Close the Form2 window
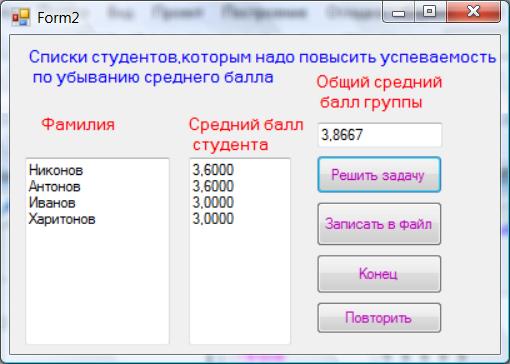This screenshot has height=364, width=510. tap(473, 12)
